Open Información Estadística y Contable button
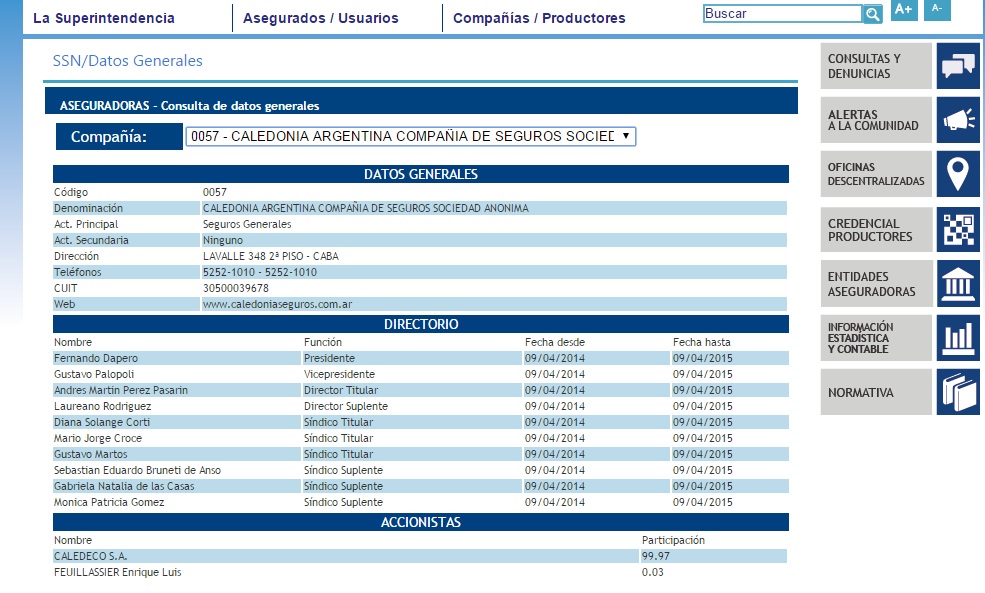This screenshot has width=985, height=593. [876, 338]
